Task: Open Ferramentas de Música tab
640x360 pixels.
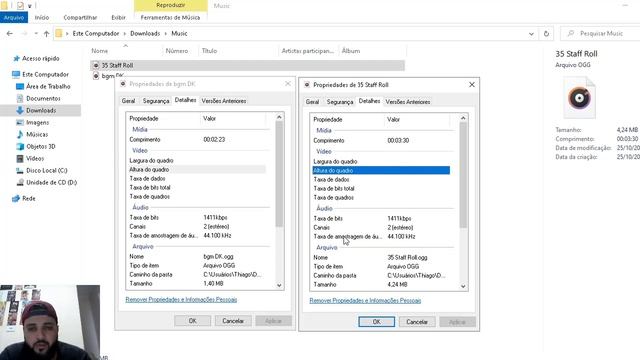Action: 170,18
